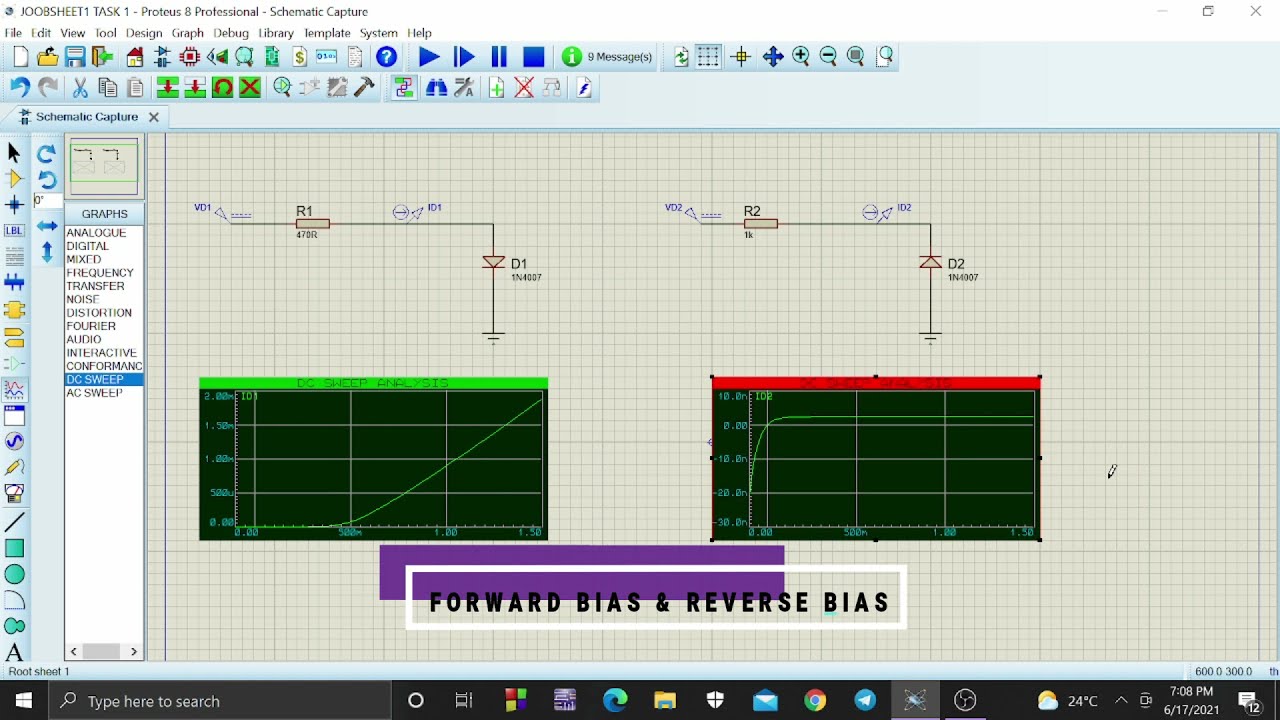The image size is (1280, 720).
Task: Create a new project with the blank page icon
Action: 20,57
